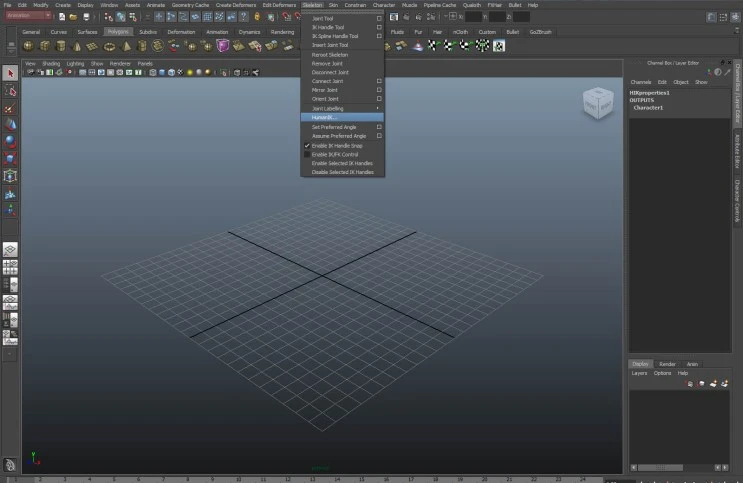
Task: Click the polygon cone shelf icon
Action: (78, 46)
